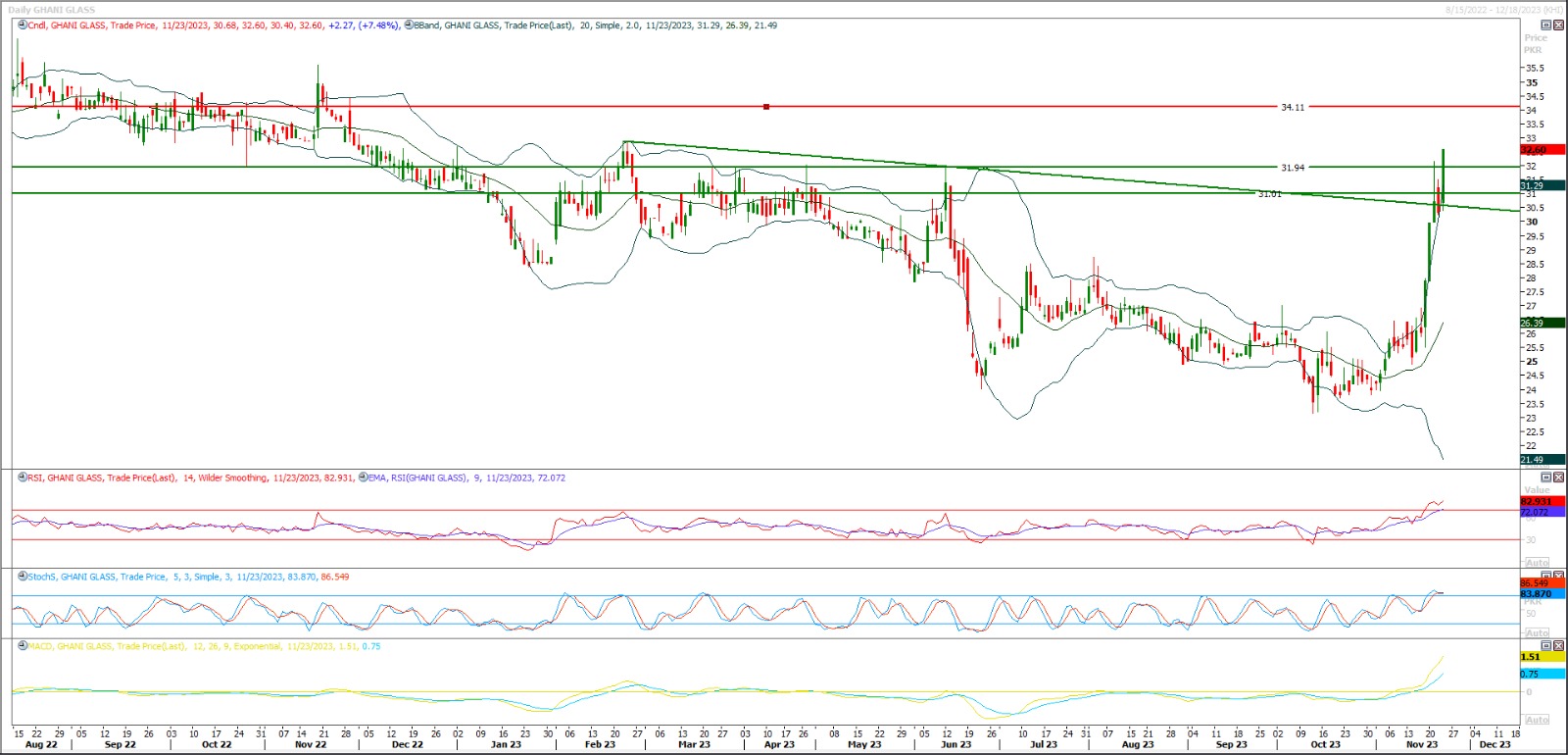Click the Aug 22 month label on time axis
The width and height of the screenshot is (1568, 755).
[41, 745]
